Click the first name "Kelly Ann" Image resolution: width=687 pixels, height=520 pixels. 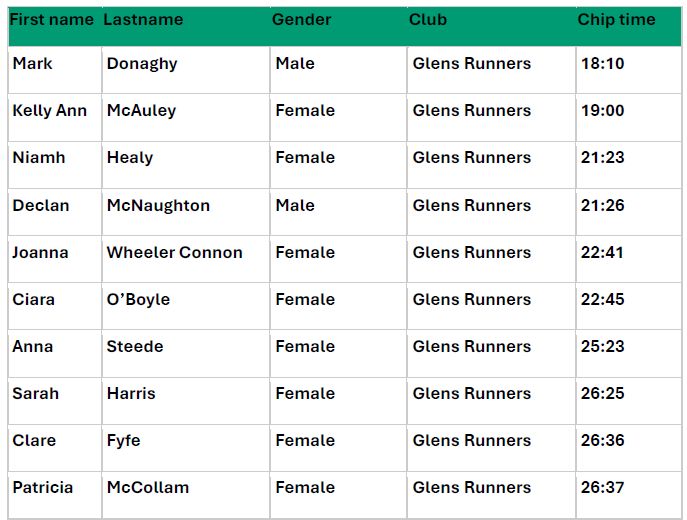pos(50,111)
